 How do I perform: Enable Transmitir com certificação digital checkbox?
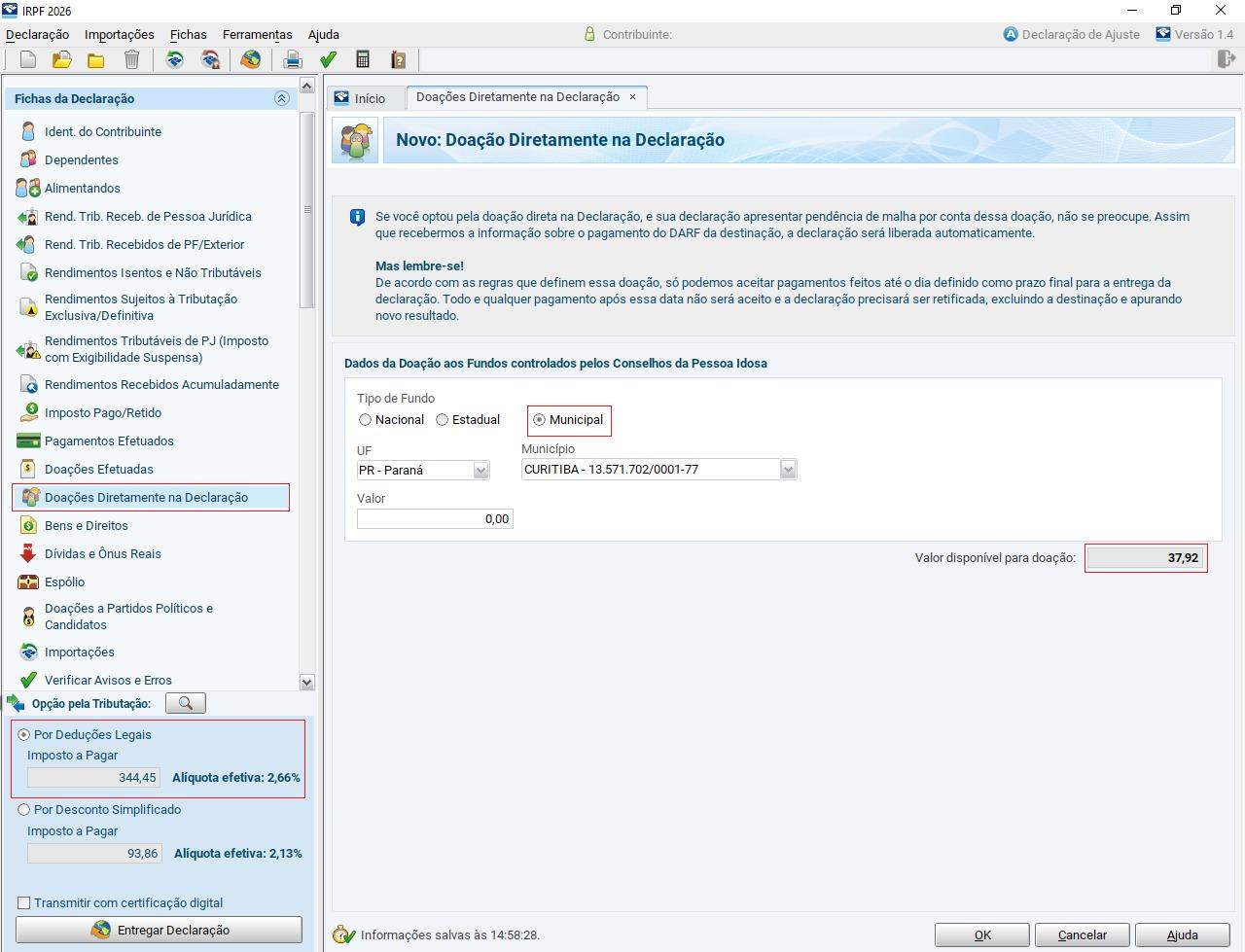click(24, 903)
